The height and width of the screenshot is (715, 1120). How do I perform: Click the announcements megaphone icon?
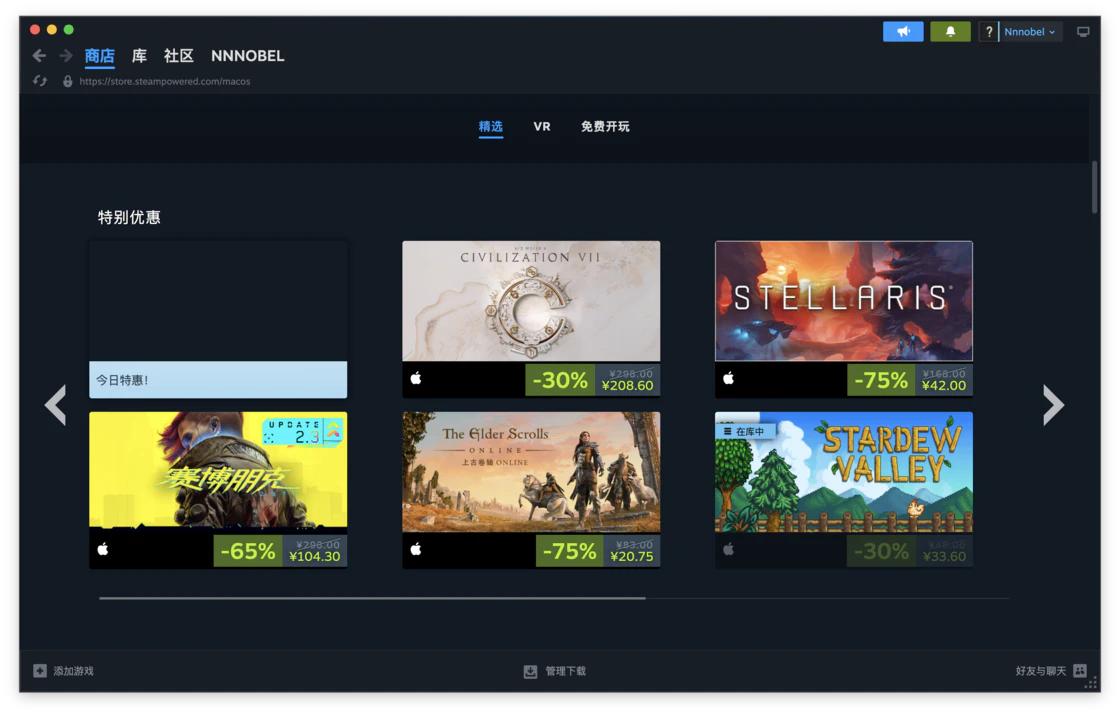[x=903, y=32]
